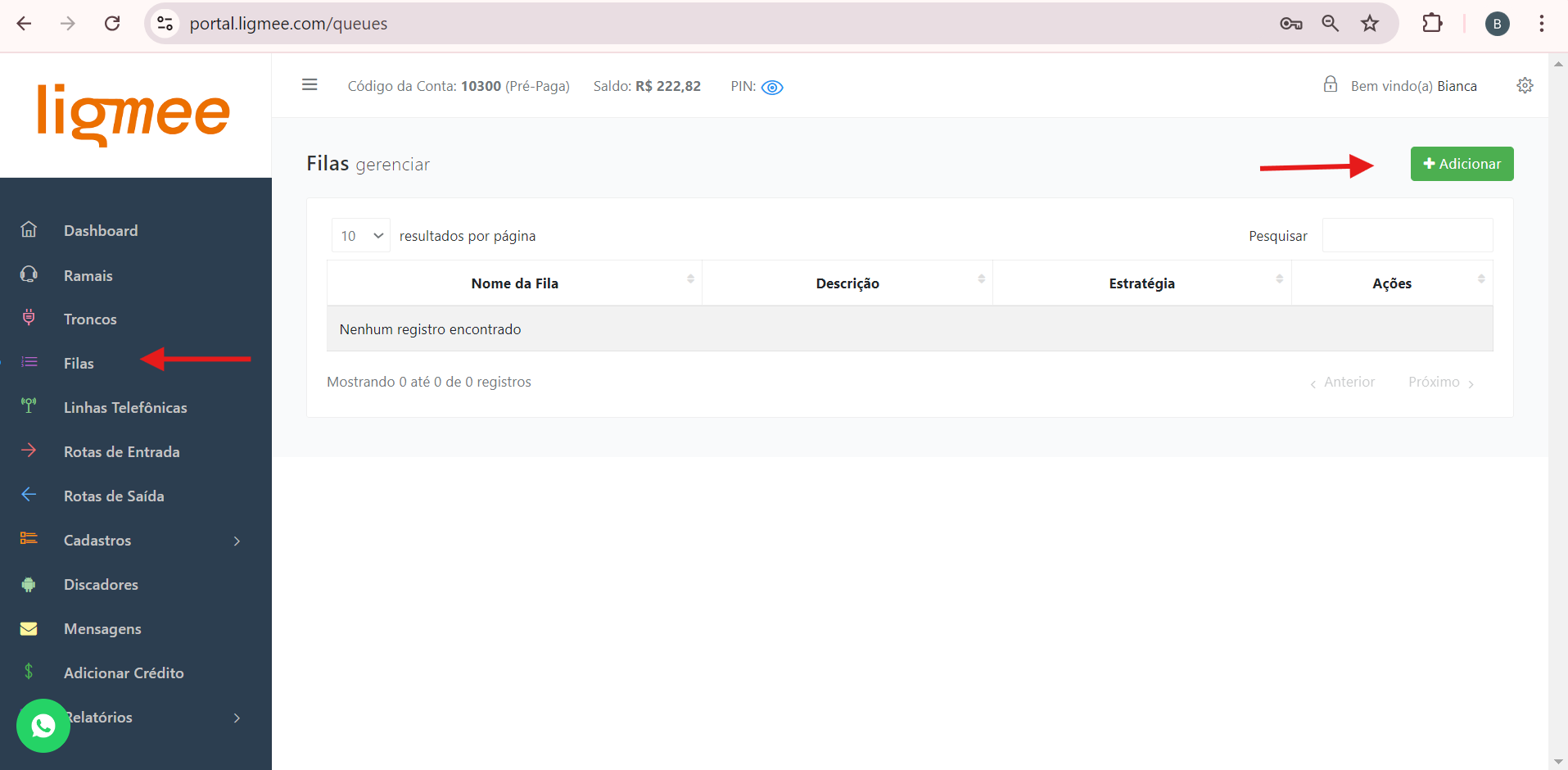Screen dimensions: 1568x770
Task: Toggle the hamburger sidebar menu icon
Action: 310,85
